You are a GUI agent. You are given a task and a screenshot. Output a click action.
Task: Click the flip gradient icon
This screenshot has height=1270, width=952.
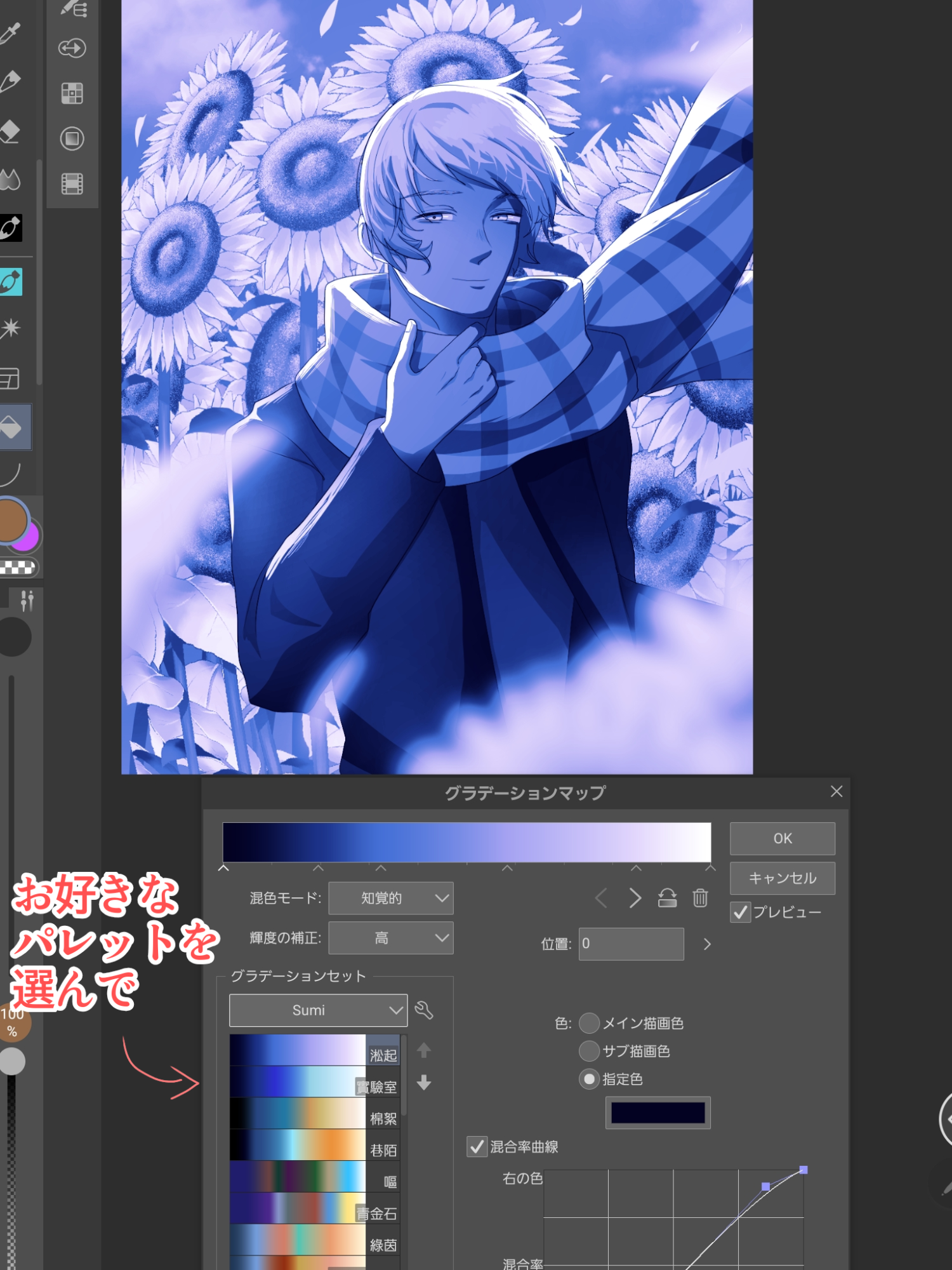point(667,898)
